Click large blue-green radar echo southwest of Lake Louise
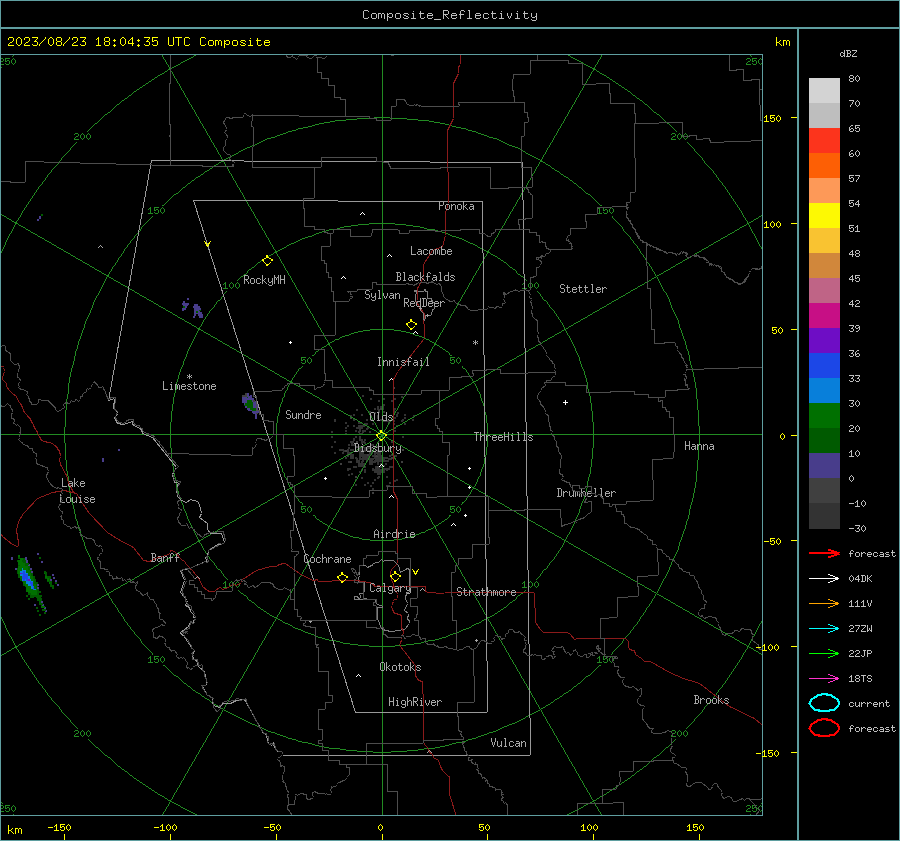Screen dimensions: 900x841 coord(30,584)
